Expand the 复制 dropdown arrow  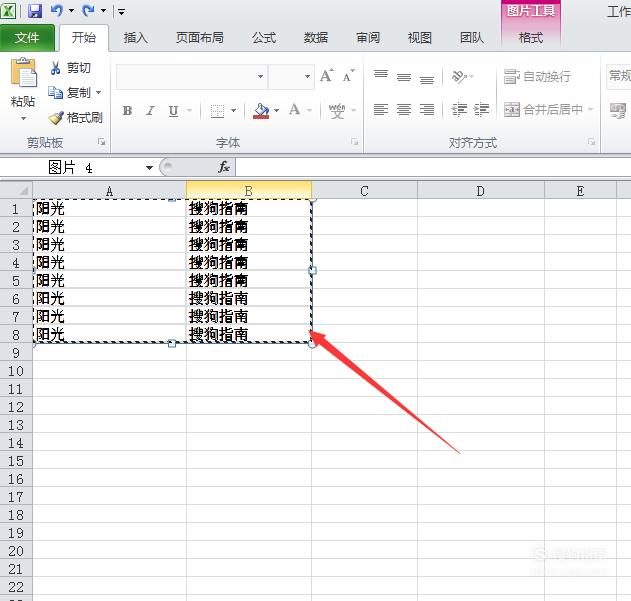point(99,93)
